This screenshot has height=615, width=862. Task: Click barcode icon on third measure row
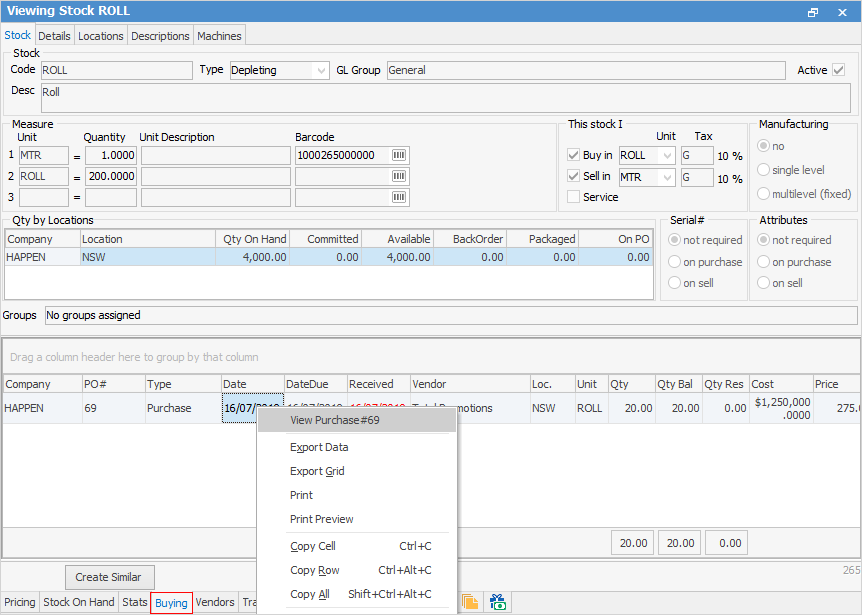[399, 197]
